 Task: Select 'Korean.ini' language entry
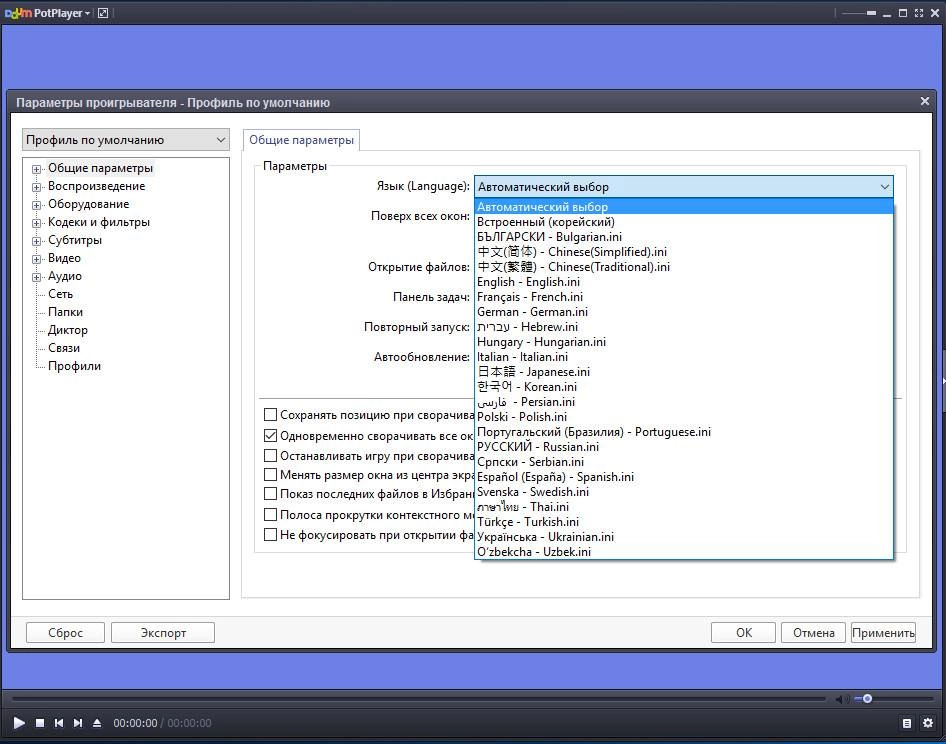pos(684,387)
